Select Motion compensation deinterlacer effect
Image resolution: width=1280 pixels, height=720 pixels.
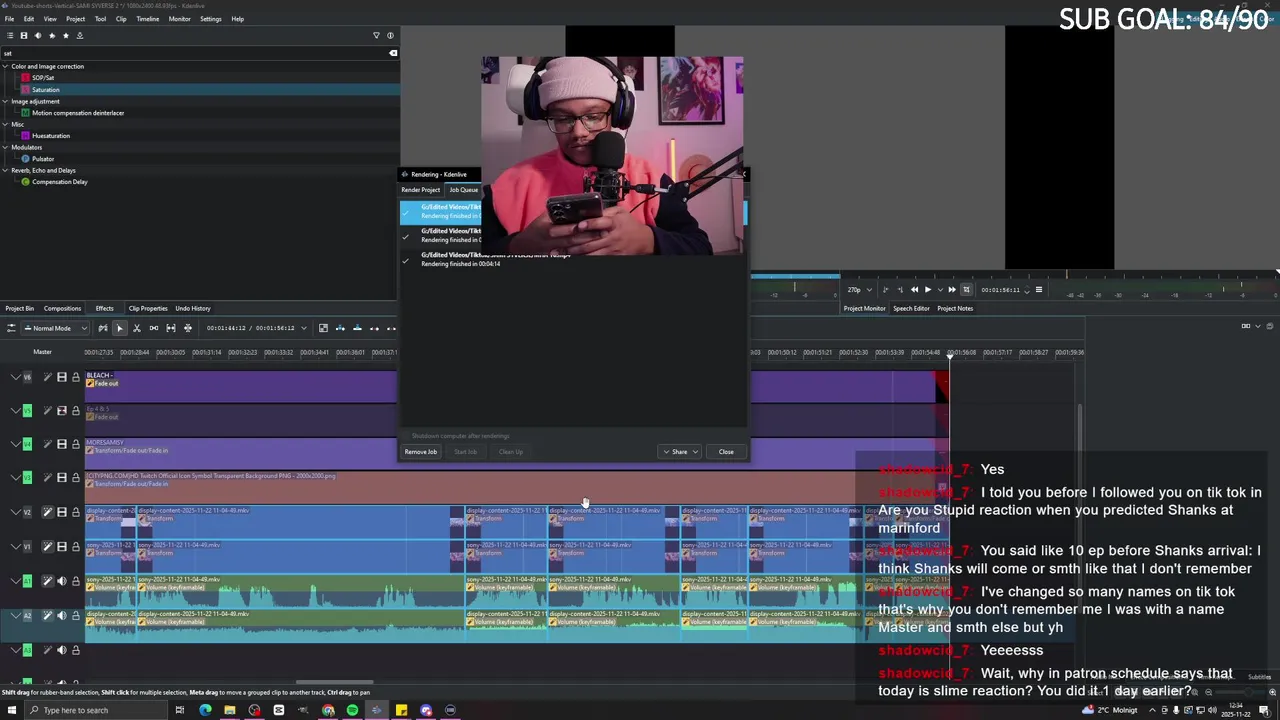[77, 113]
